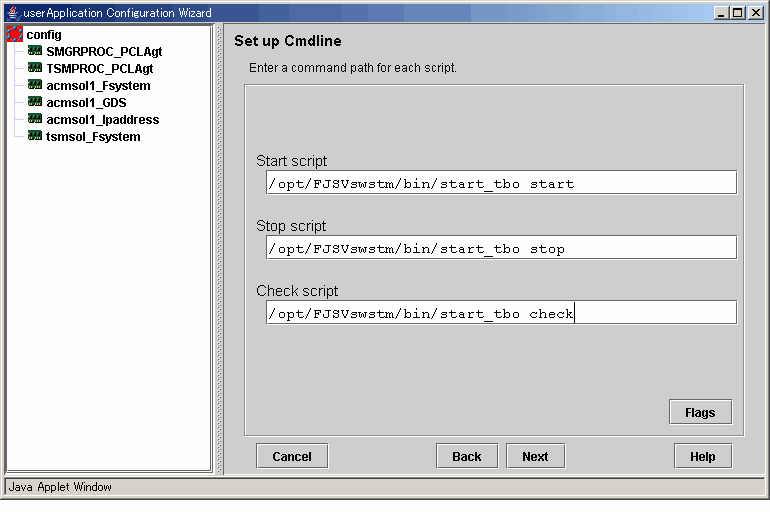Select tsmsol_Fsystem tree entry
The height and width of the screenshot is (512, 770).
click(x=93, y=136)
